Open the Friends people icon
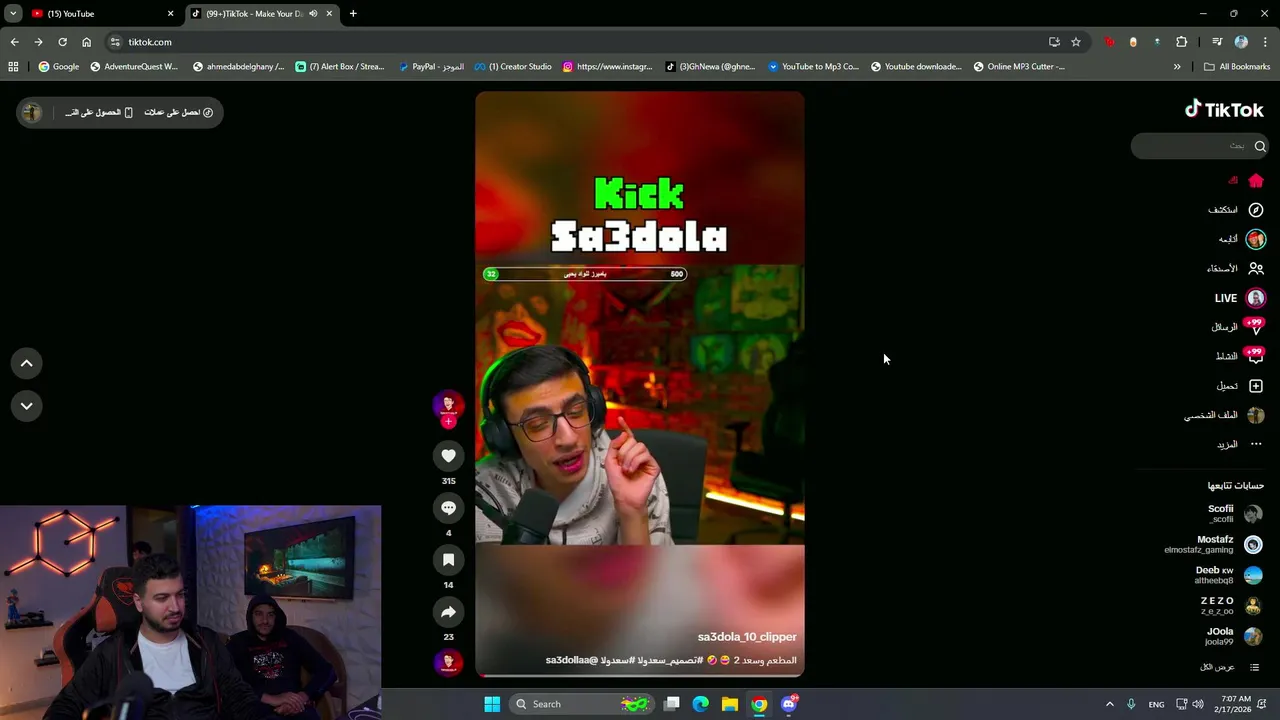 point(1256,268)
